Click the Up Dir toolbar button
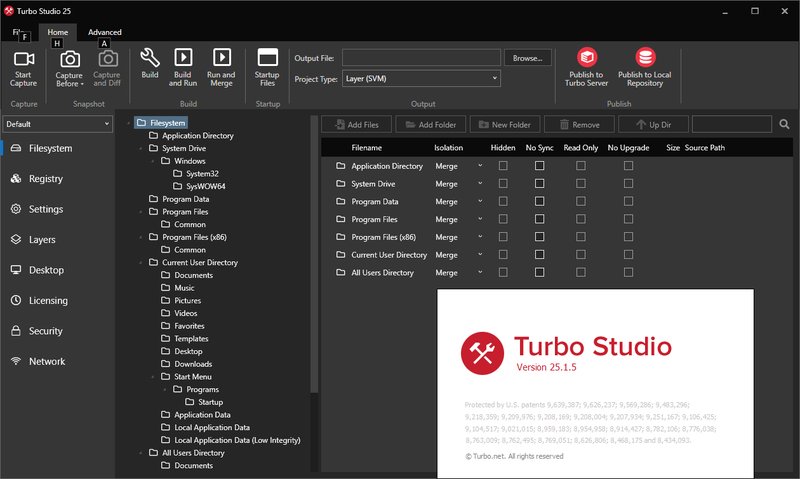 click(x=654, y=124)
